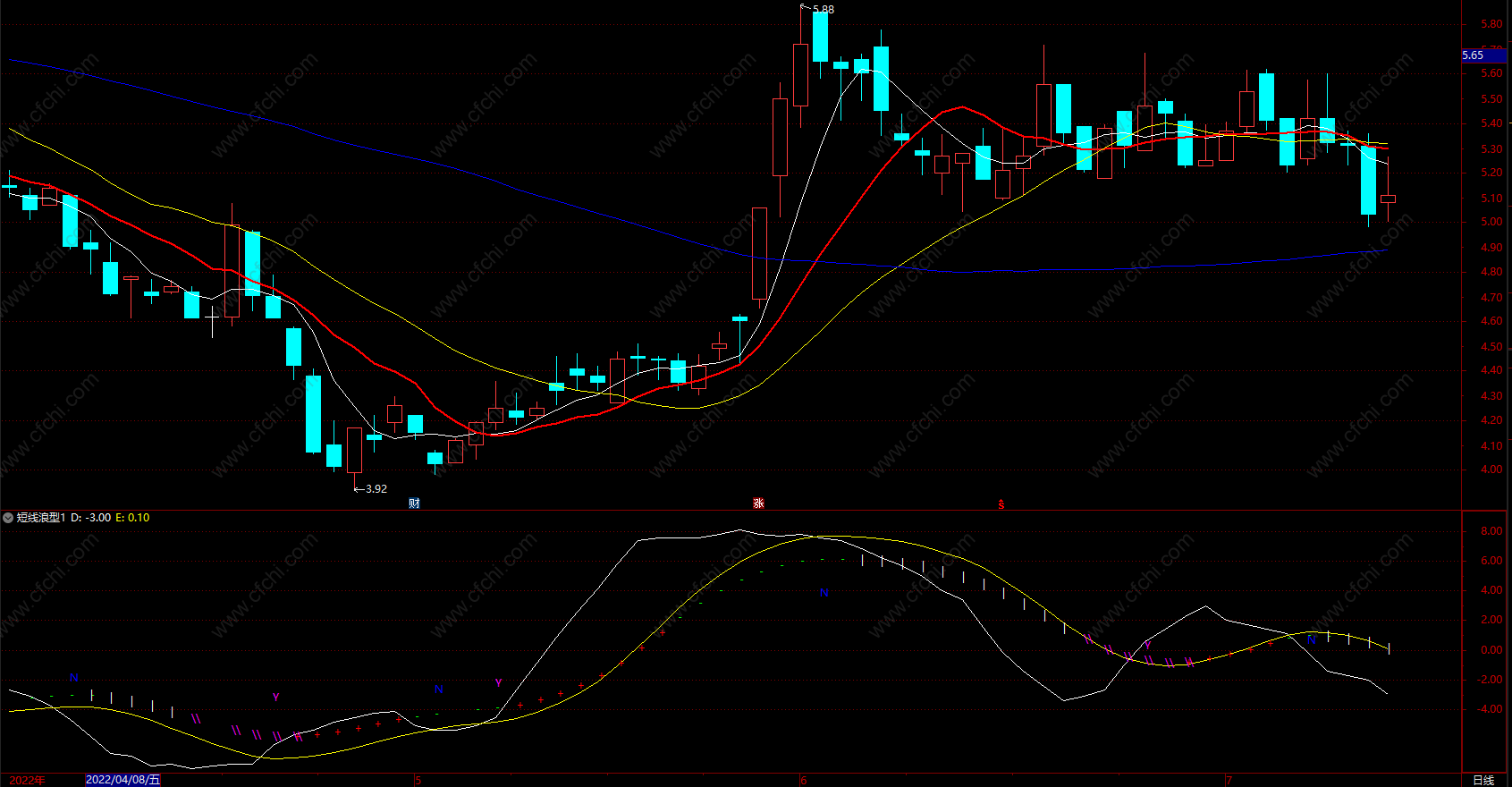This screenshot has width=1512, height=787.
Task: Click the month 5 marker on time axis
Action: coord(418,780)
